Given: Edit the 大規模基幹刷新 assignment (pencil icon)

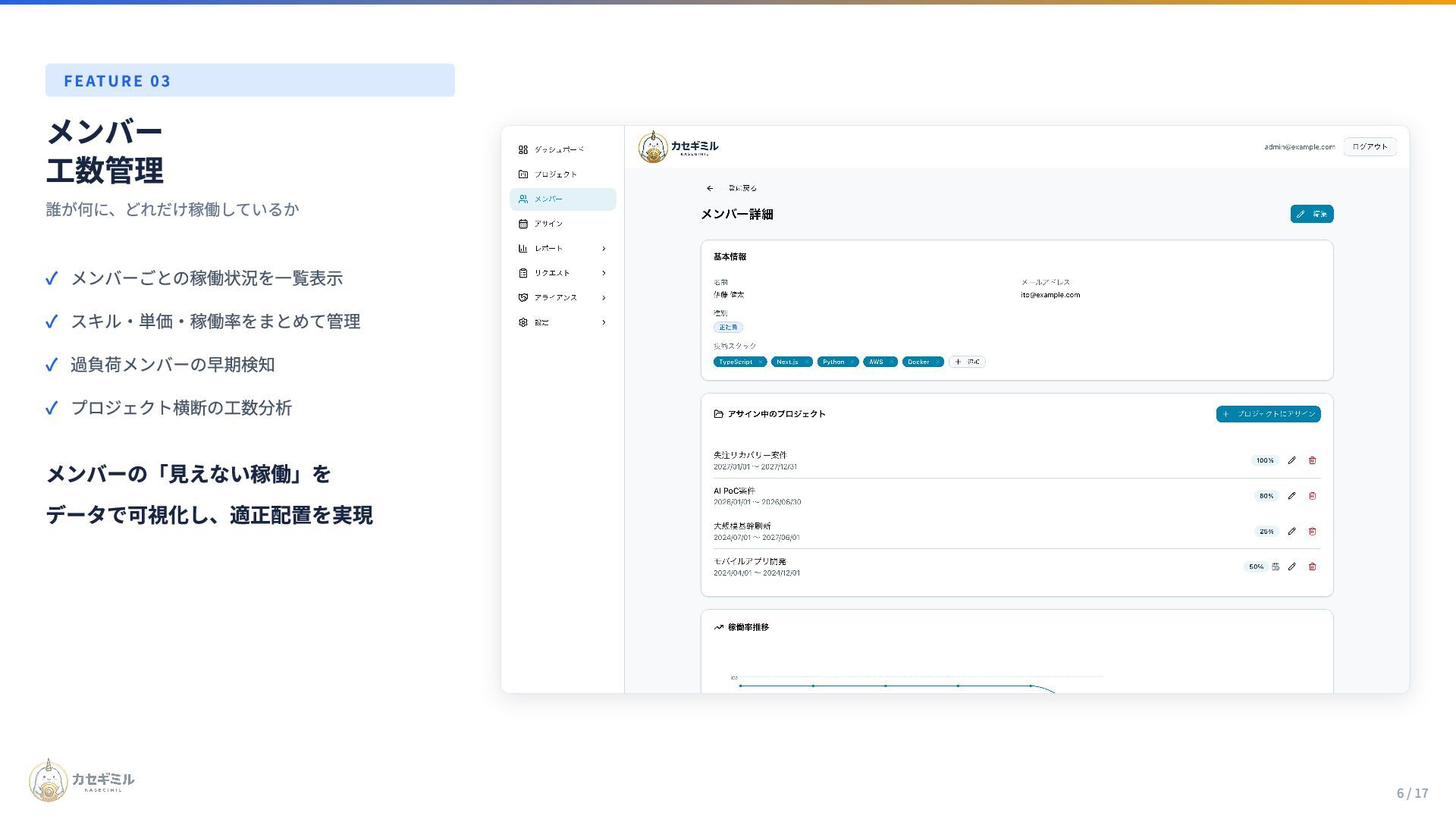Looking at the screenshot, I should point(1292,532).
